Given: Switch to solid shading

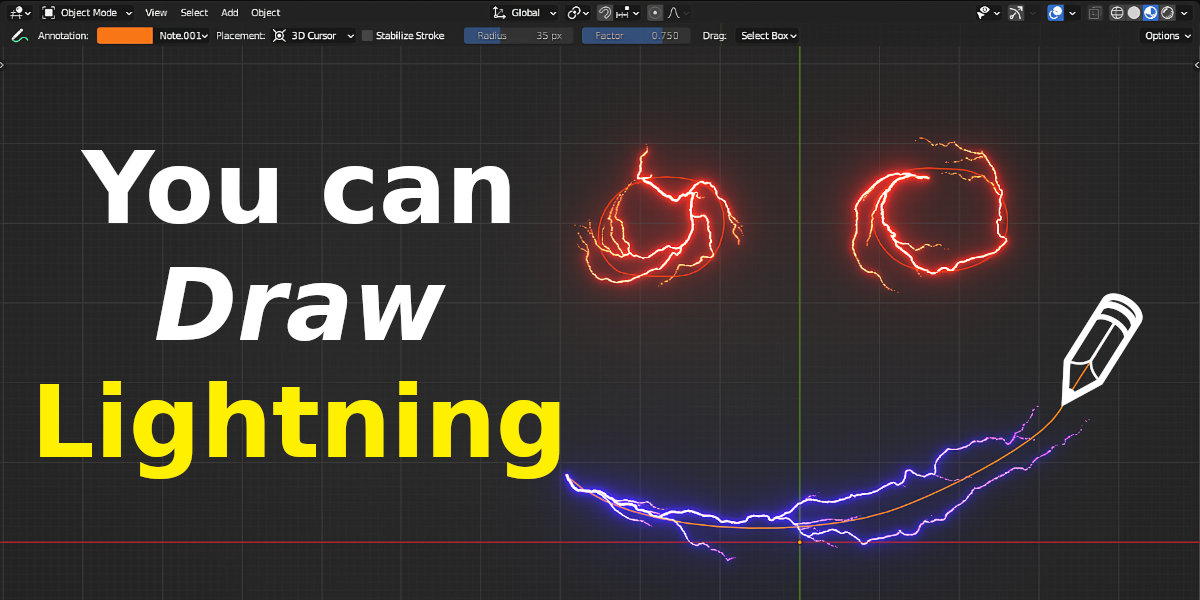Looking at the screenshot, I should (x=1134, y=13).
